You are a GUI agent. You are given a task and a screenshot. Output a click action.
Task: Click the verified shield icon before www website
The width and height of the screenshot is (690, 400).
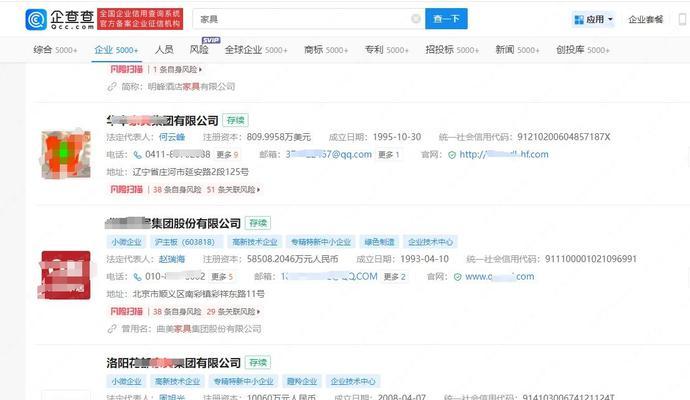coord(458,277)
